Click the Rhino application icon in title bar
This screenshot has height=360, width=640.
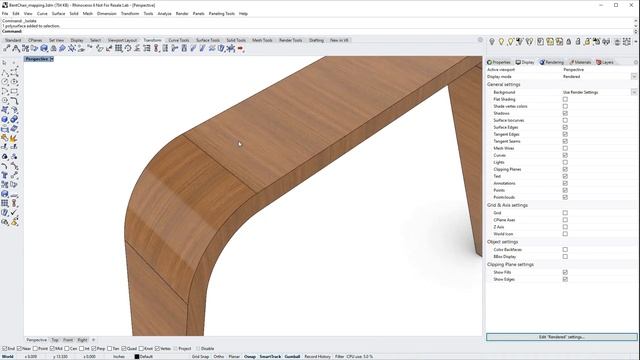tap(4, 5)
